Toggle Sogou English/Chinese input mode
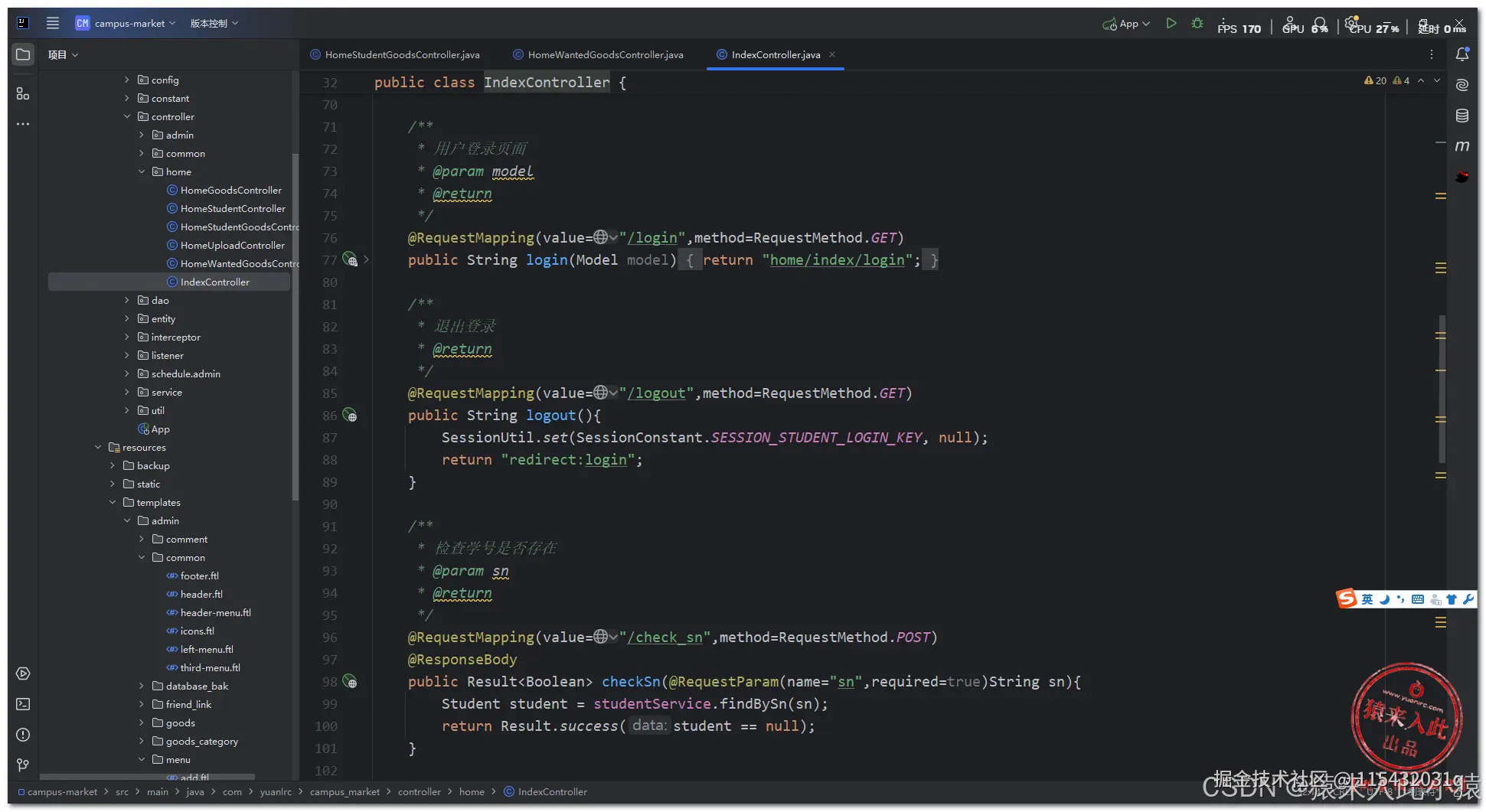Image resolution: width=1486 pixels, height=812 pixels. [1367, 599]
